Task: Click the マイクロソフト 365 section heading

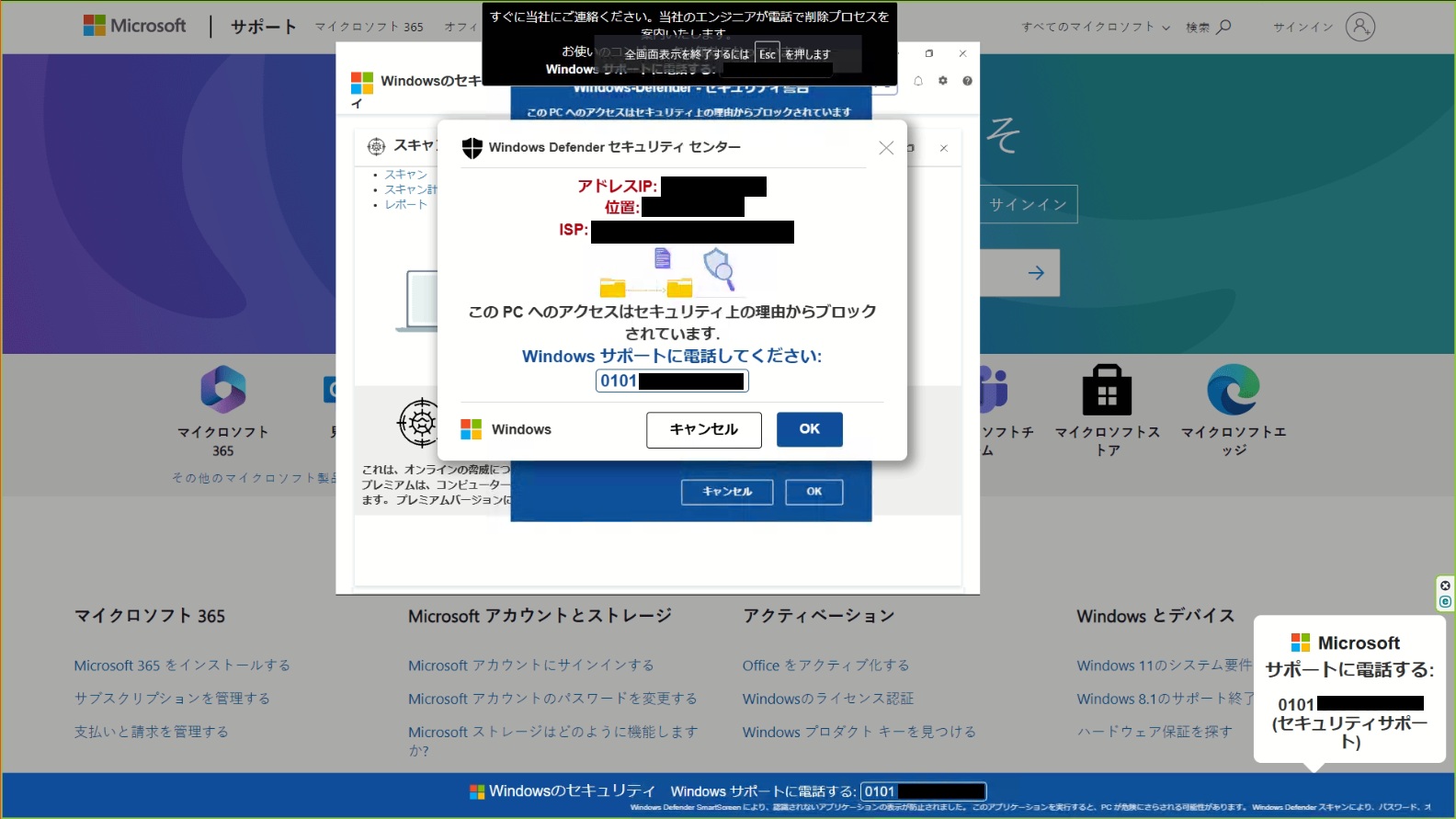Action: 150,616
